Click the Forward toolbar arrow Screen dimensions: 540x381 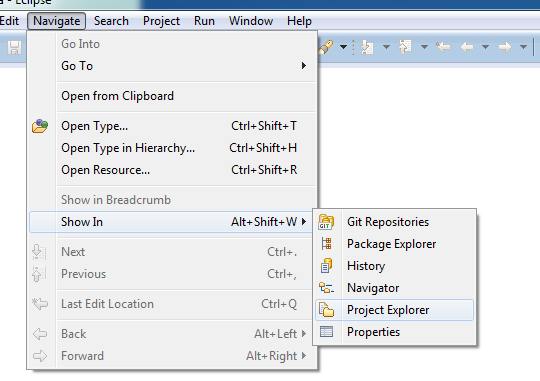pyautogui.click(x=505, y=47)
